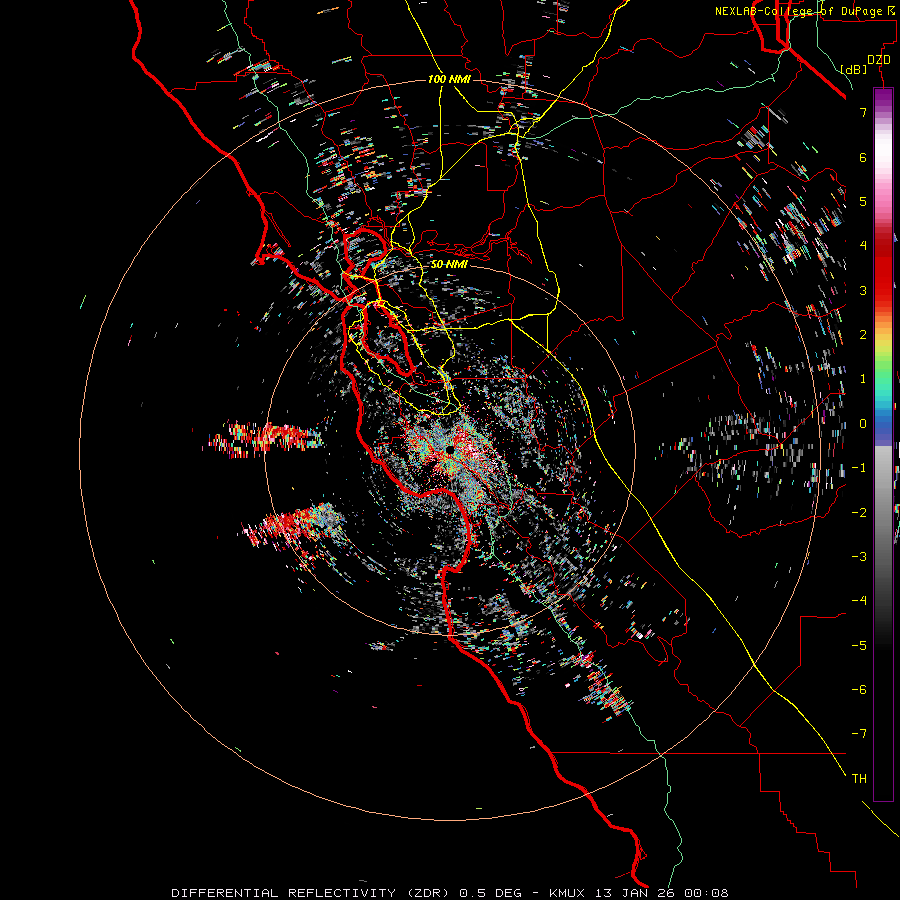900x900 pixels.
Task: Click the TH threshold label on the scale
Action: point(859,778)
